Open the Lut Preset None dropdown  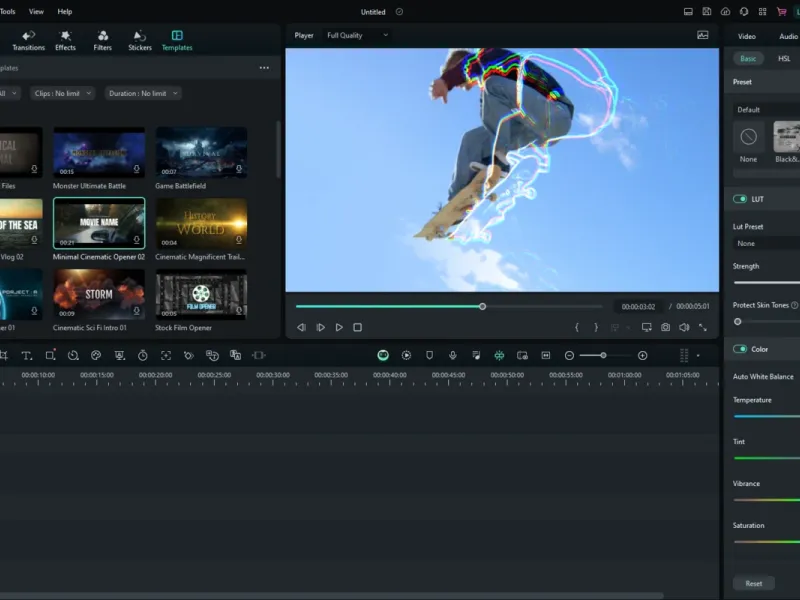click(765, 243)
